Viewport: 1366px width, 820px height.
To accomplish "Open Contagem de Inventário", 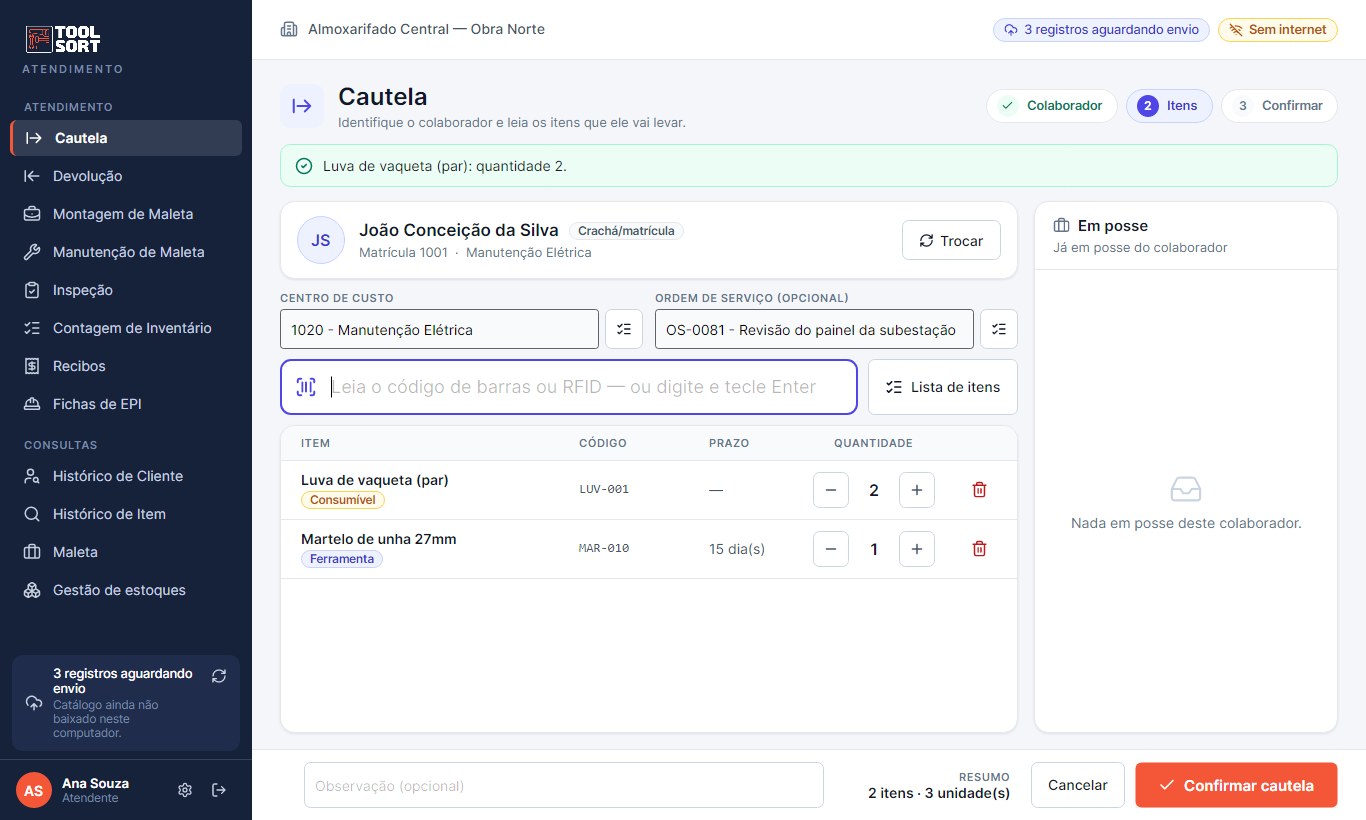I will (x=126, y=328).
